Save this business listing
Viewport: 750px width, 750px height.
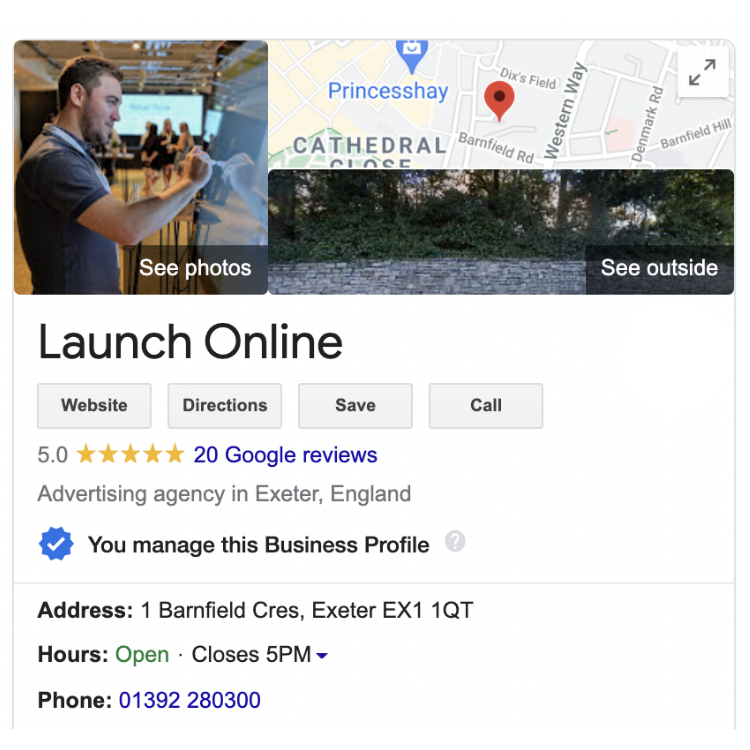click(355, 406)
